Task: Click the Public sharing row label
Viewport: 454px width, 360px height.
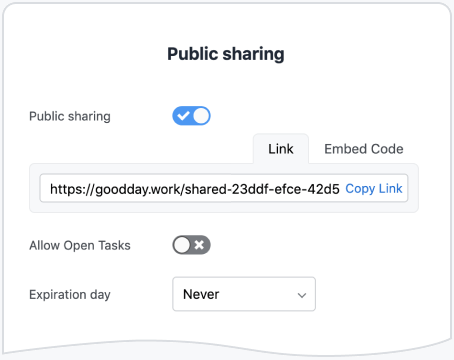Action: pyautogui.click(x=70, y=116)
